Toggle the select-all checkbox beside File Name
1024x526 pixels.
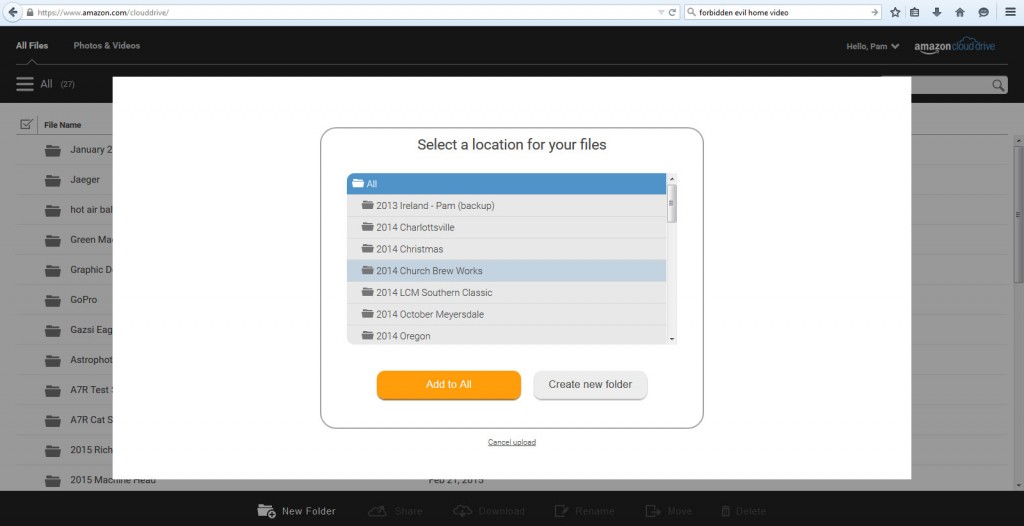point(27,125)
